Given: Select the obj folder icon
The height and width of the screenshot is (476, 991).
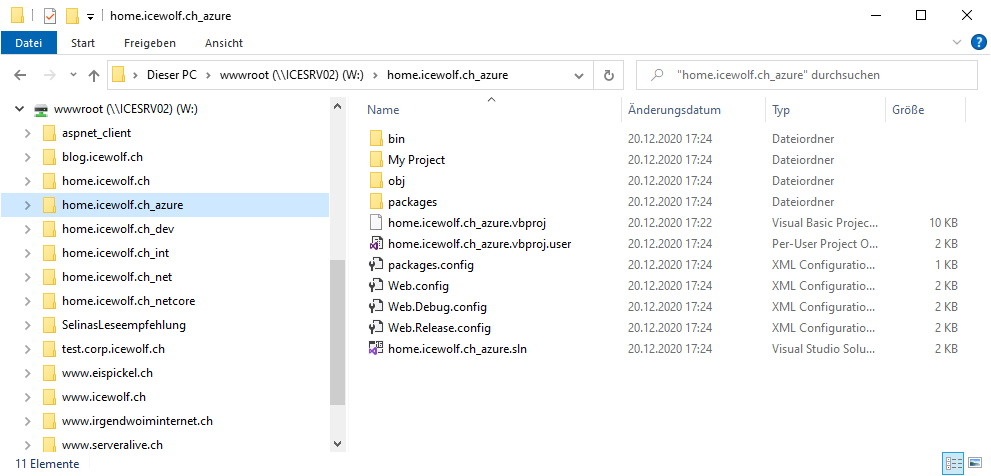Looking at the screenshot, I should coord(375,181).
